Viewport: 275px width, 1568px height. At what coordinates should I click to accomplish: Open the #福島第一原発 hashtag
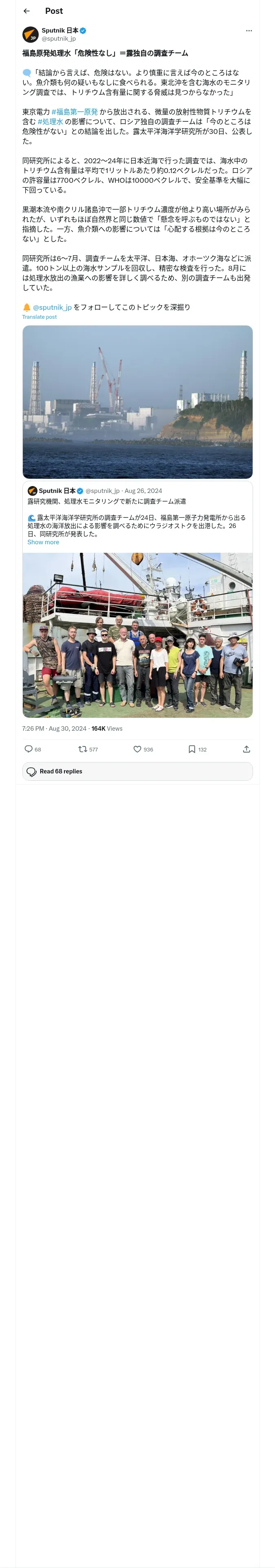(75, 112)
